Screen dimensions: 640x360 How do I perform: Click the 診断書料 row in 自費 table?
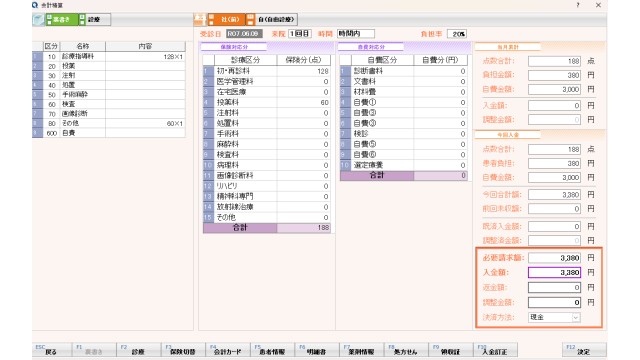pyautogui.click(x=404, y=71)
